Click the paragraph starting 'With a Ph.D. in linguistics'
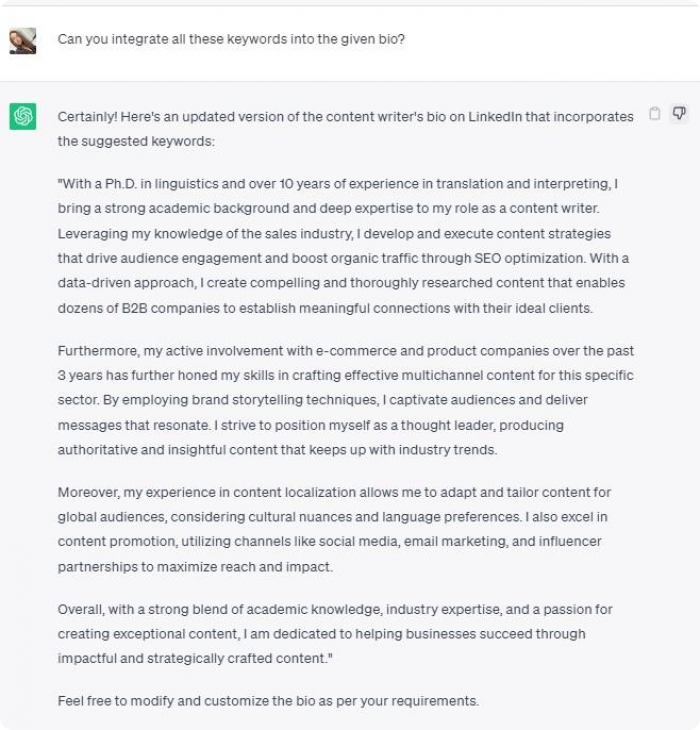This screenshot has width=700, height=730. (x=343, y=246)
